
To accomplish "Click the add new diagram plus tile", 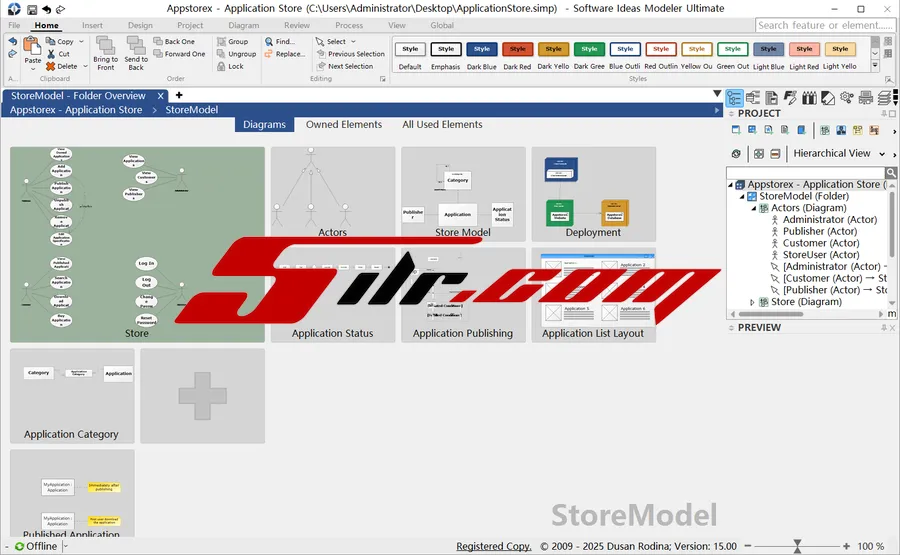I will coord(203,396).
